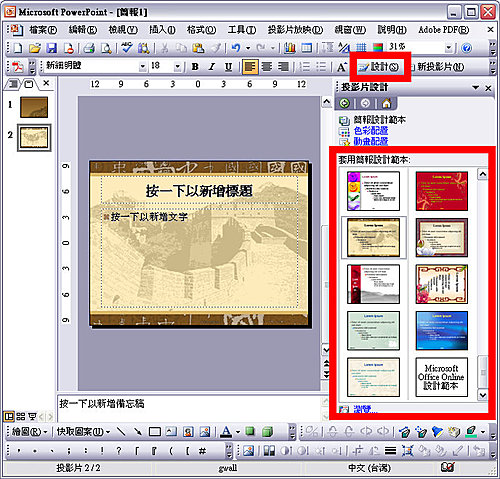500x479 pixels.
Task: Click the Paste clipboard icon
Action: coord(198,49)
